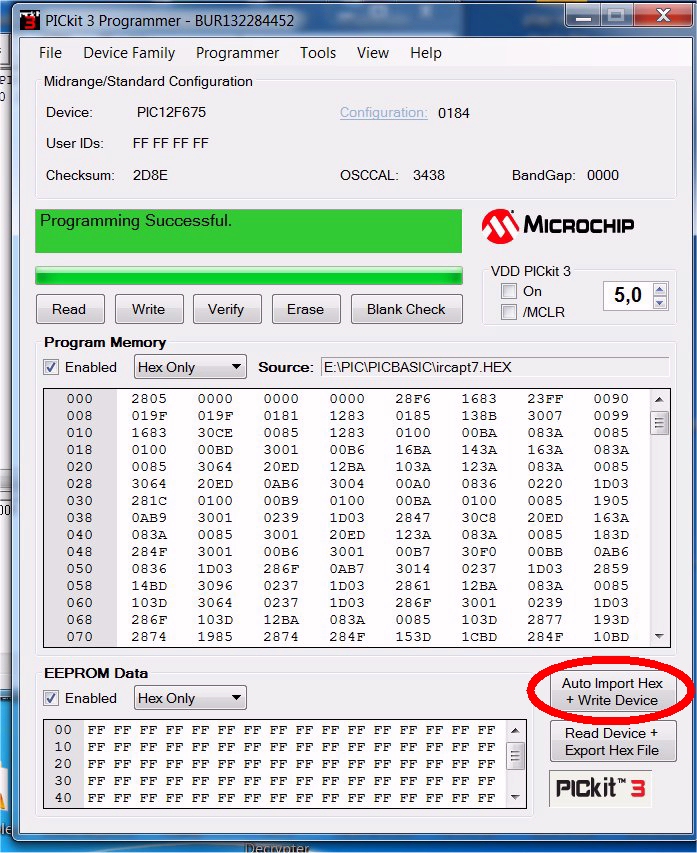The image size is (697, 853).
Task: Click the Blank Check button
Action: point(407,309)
